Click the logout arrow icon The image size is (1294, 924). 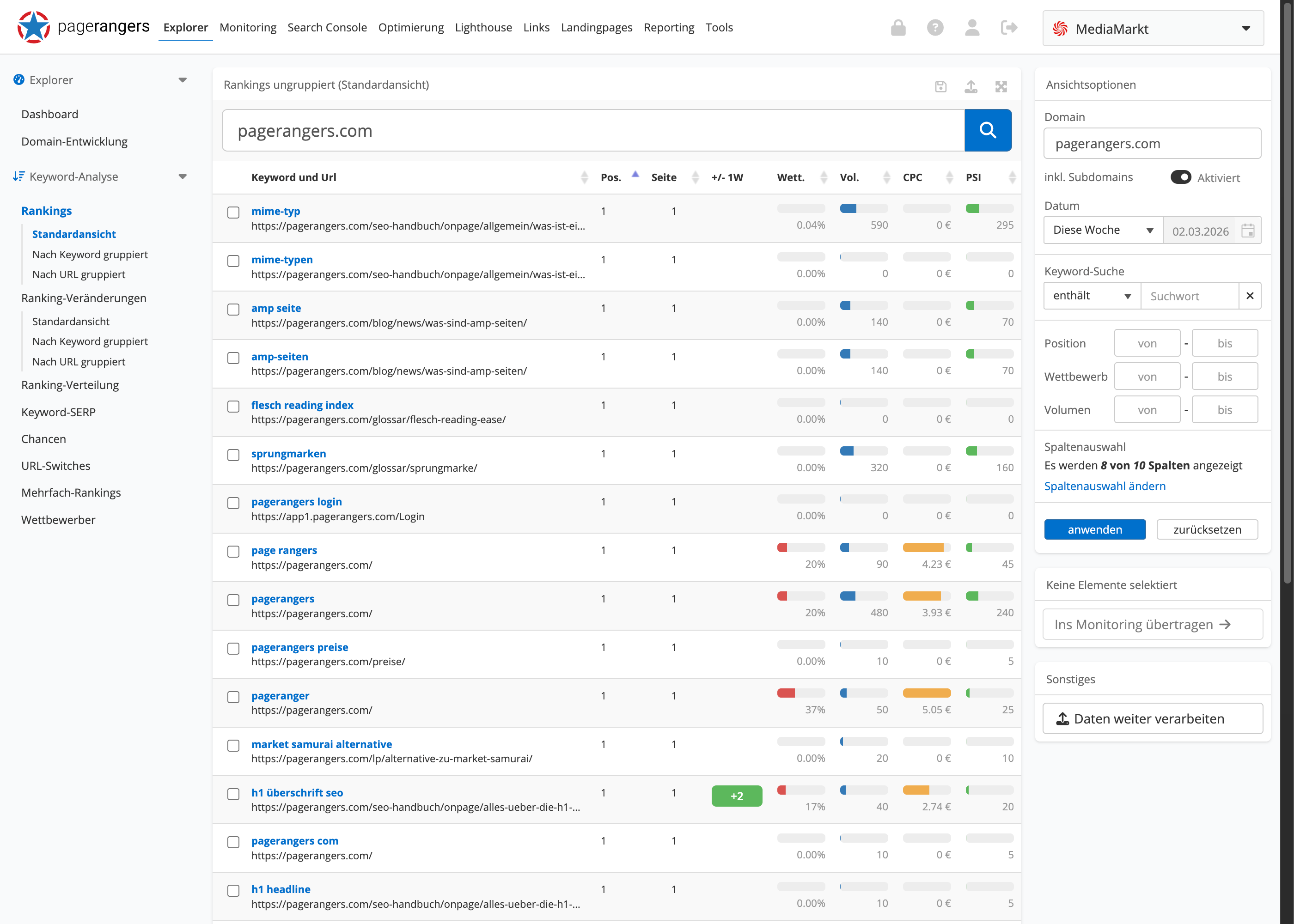point(1009,27)
